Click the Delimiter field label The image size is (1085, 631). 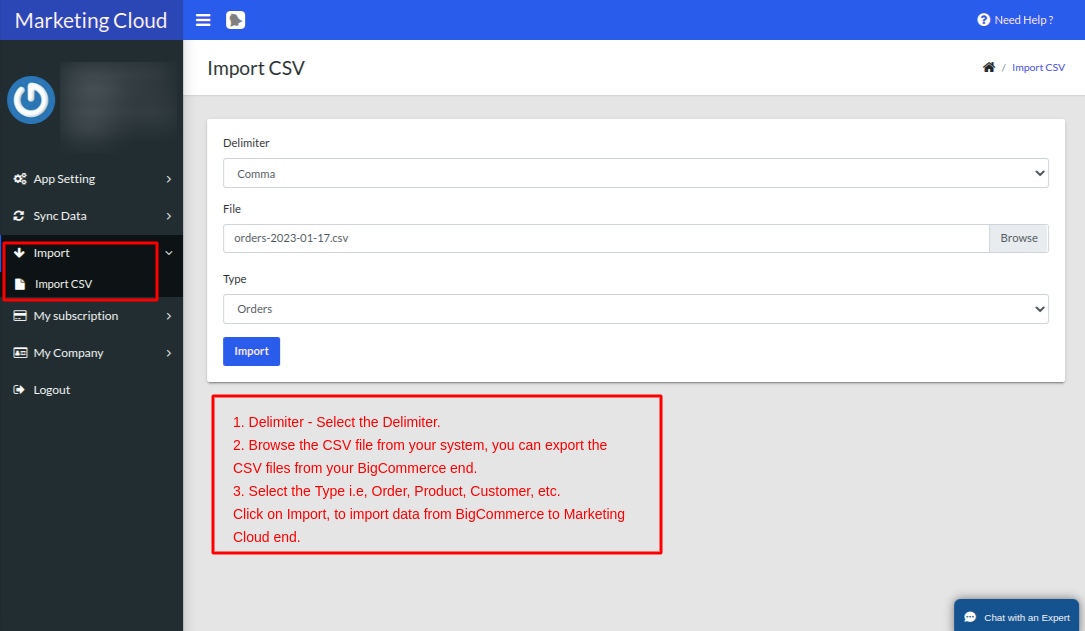[x=246, y=143]
